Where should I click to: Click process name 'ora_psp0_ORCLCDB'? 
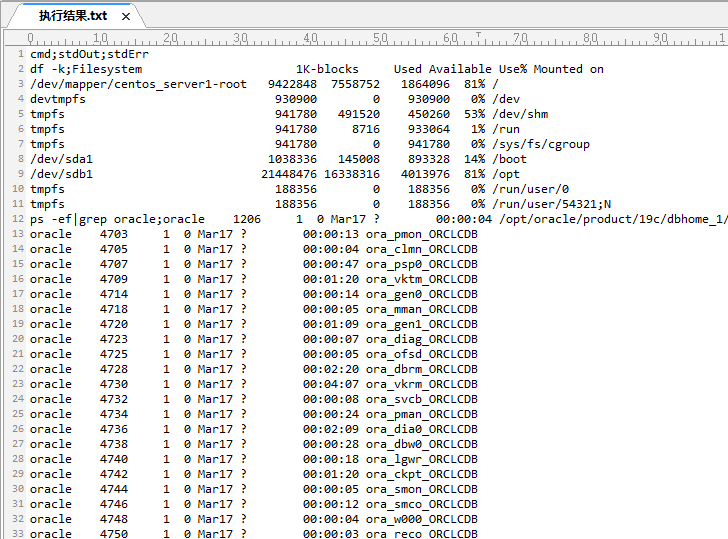pyautogui.click(x=422, y=264)
